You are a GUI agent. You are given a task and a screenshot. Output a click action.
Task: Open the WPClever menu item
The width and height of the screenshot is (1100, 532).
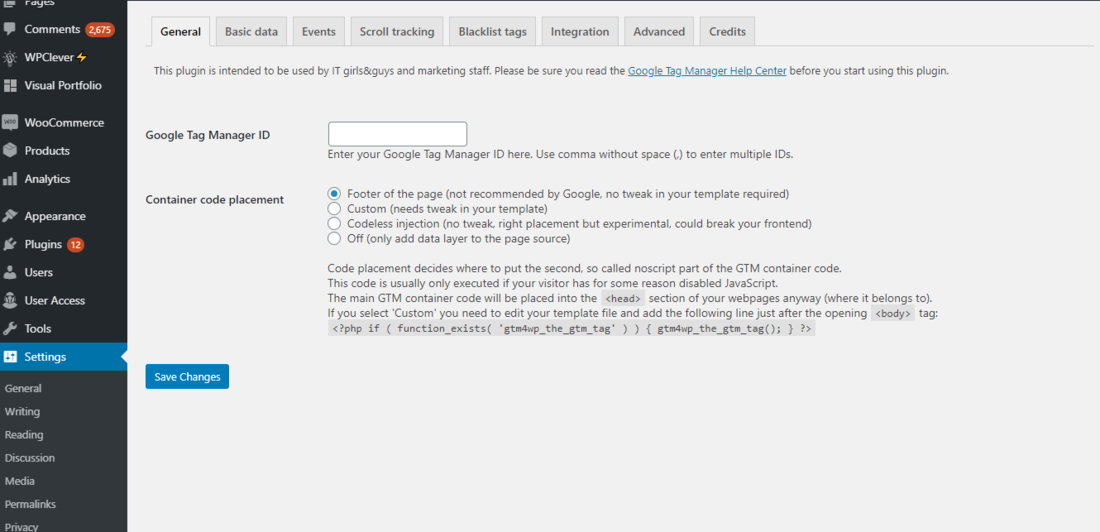pyautogui.click(x=63, y=58)
